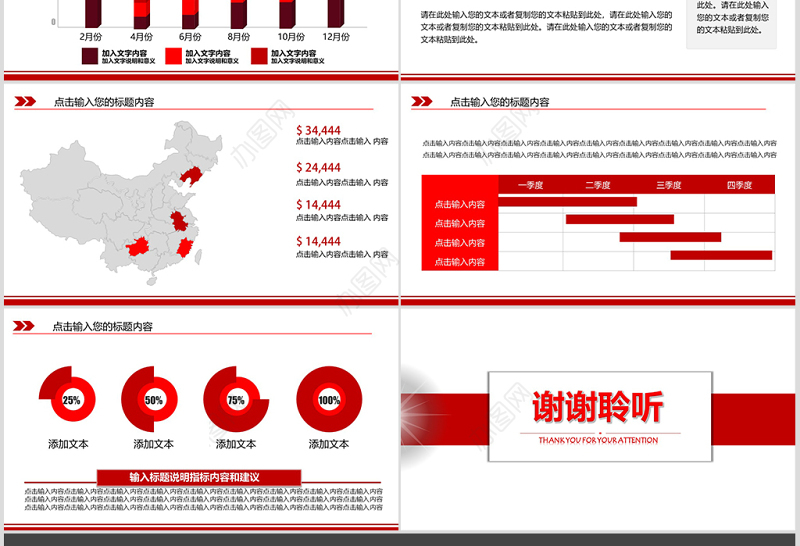Viewport: 800px width, 546px height.
Task: Select the 一季度 column header
Action: pos(531,185)
